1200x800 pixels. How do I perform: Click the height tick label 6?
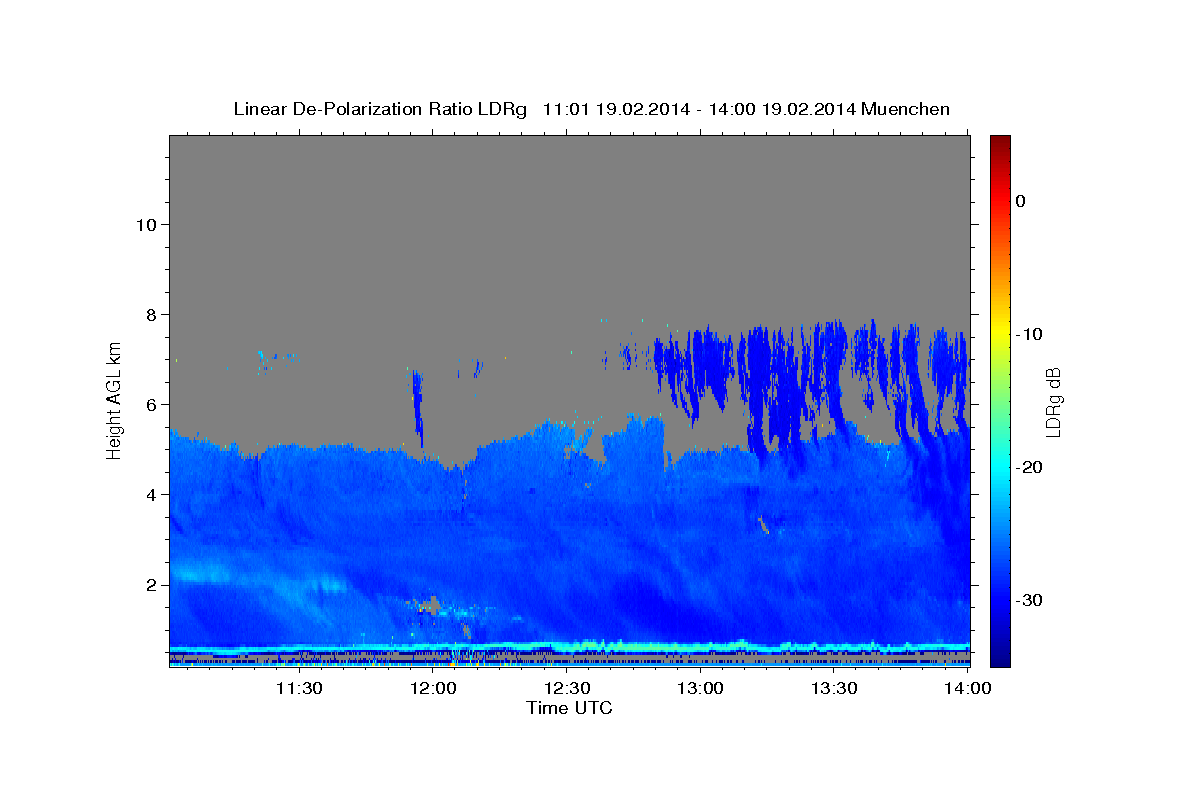click(x=151, y=404)
